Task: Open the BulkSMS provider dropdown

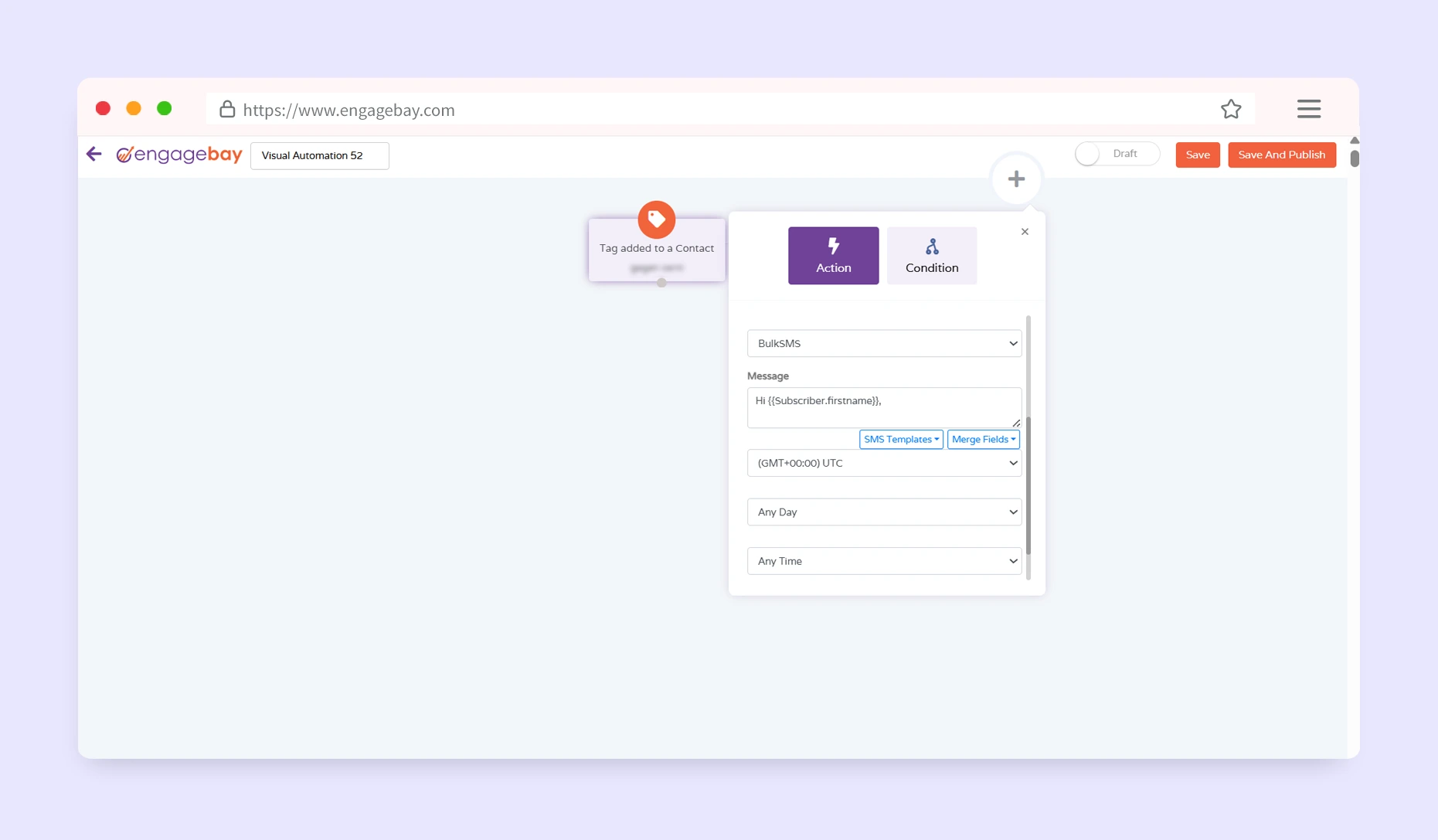Action: (884, 344)
